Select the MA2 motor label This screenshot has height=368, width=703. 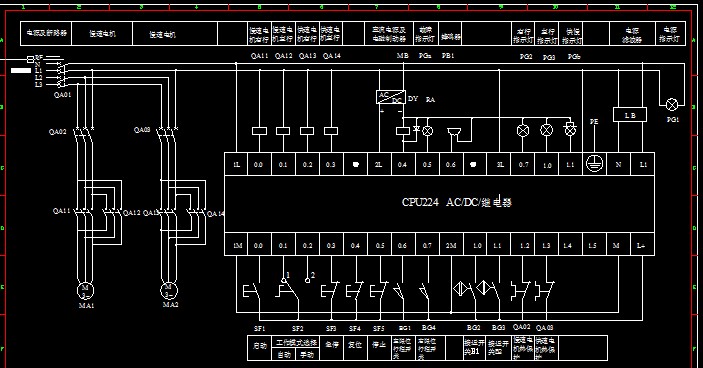[170, 305]
